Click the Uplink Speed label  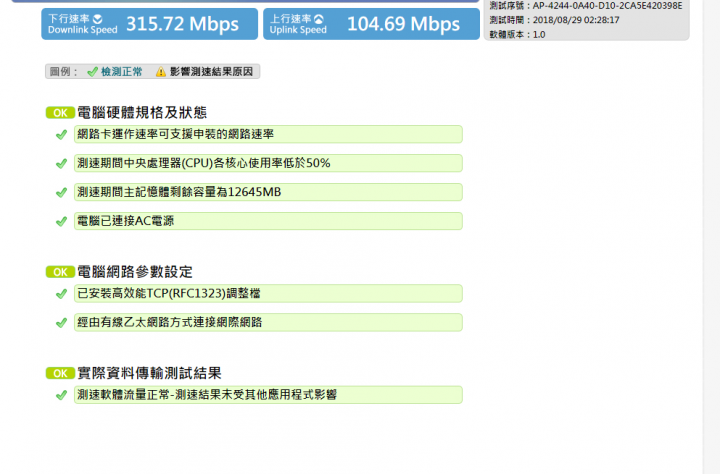tap(298, 30)
